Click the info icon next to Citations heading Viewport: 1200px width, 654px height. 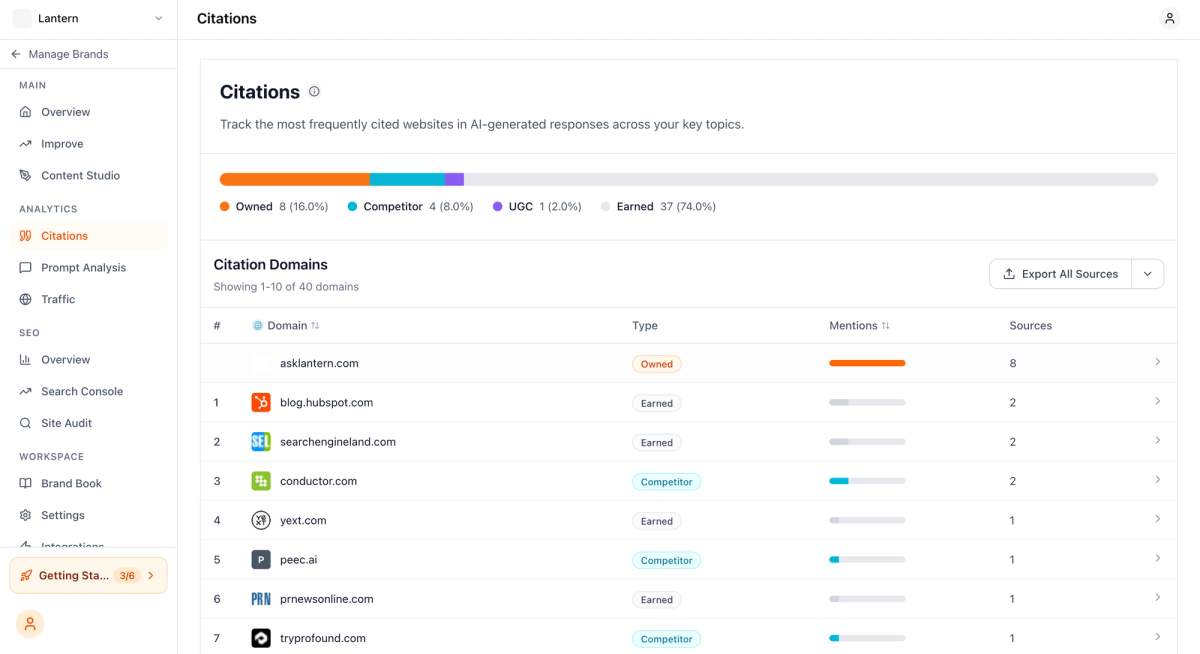(x=314, y=91)
